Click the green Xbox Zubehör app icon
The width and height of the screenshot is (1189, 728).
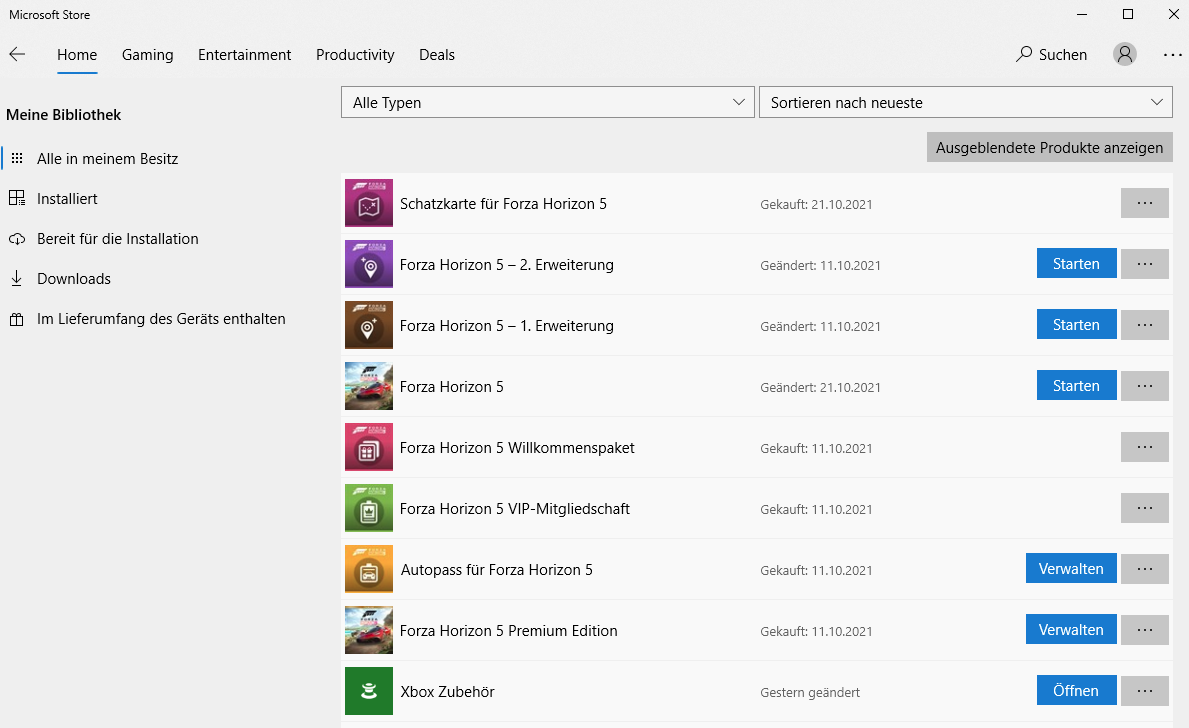(369, 691)
